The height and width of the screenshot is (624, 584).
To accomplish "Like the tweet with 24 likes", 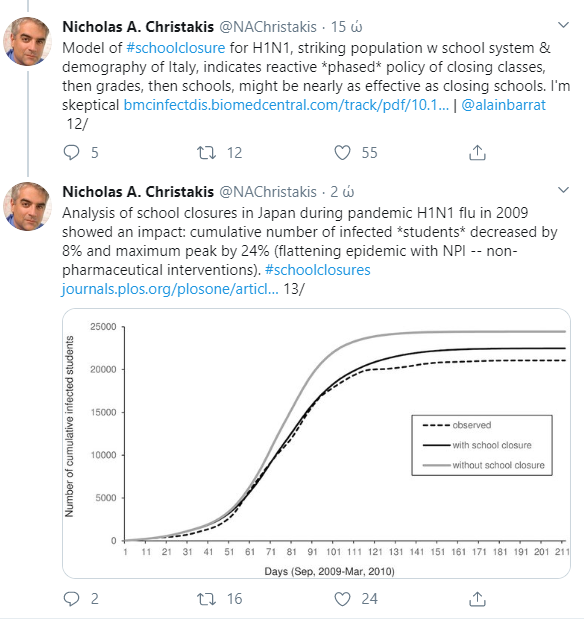I will point(342,599).
